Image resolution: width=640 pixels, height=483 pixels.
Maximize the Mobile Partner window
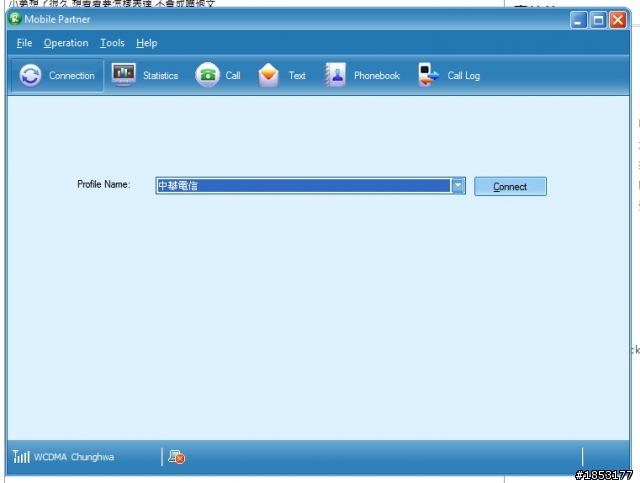598,20
